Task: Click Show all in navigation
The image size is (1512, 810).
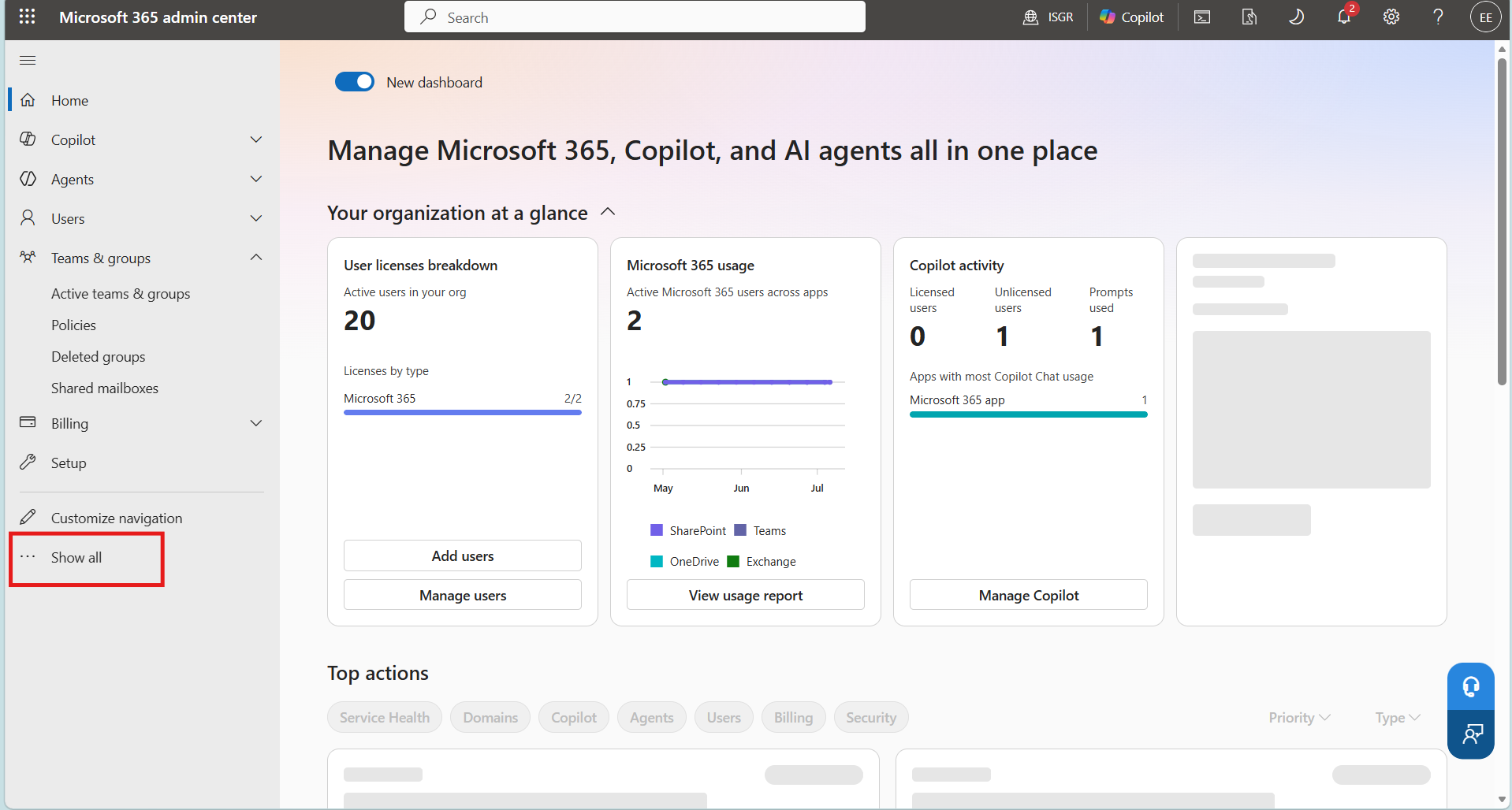Action: click(76, 557)
